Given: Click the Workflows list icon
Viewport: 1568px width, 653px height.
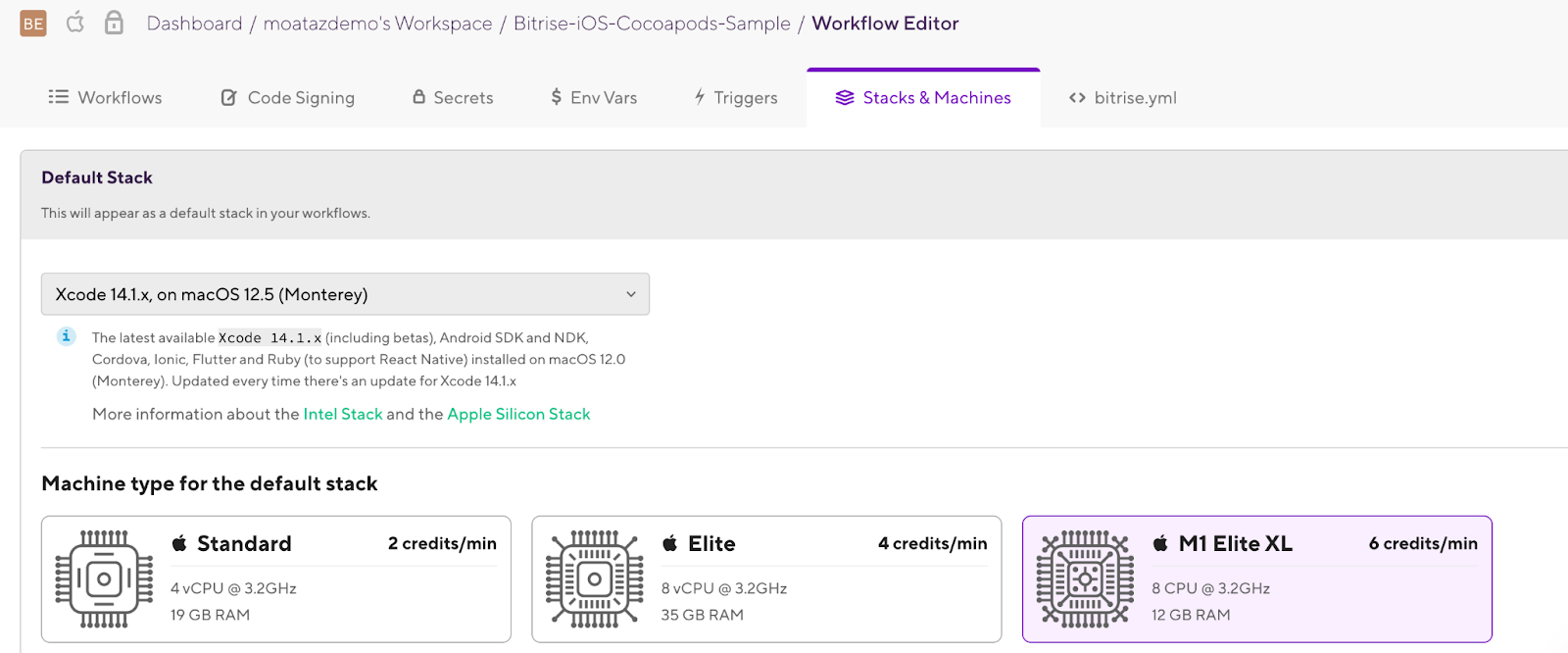Looking at the screenshot, I should (x=59, y=97).
